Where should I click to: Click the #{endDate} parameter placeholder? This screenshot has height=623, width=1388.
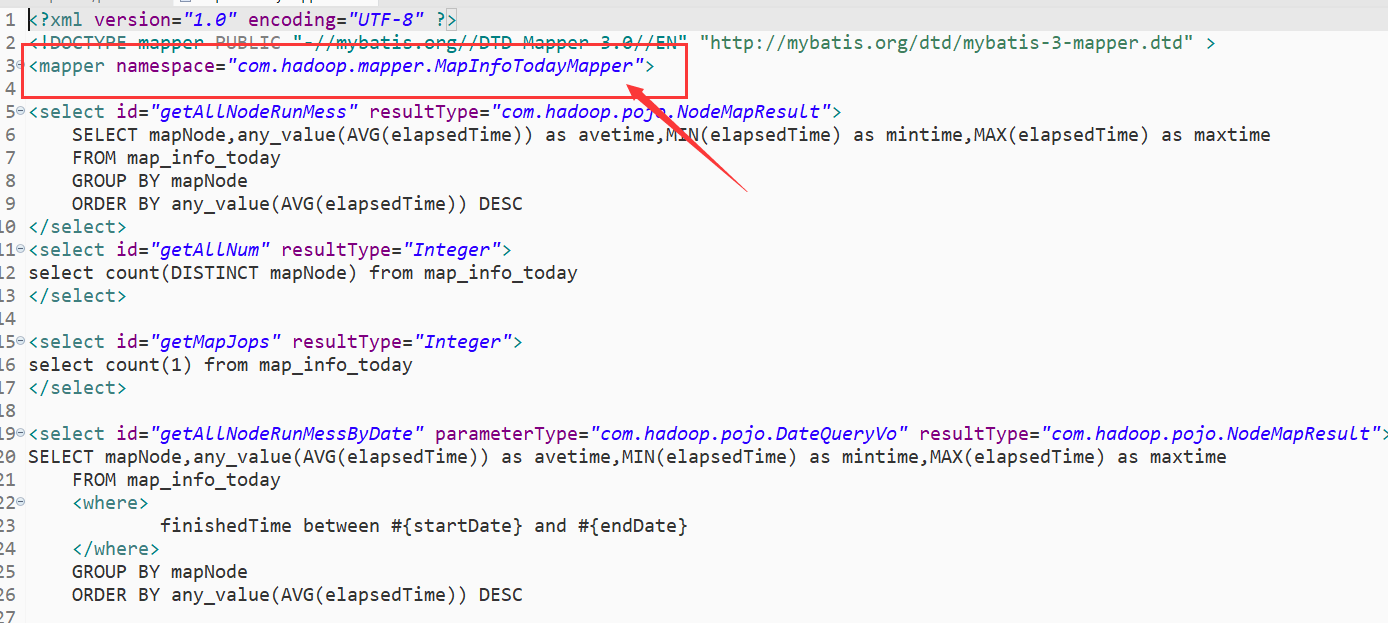[x=633, y=526]
